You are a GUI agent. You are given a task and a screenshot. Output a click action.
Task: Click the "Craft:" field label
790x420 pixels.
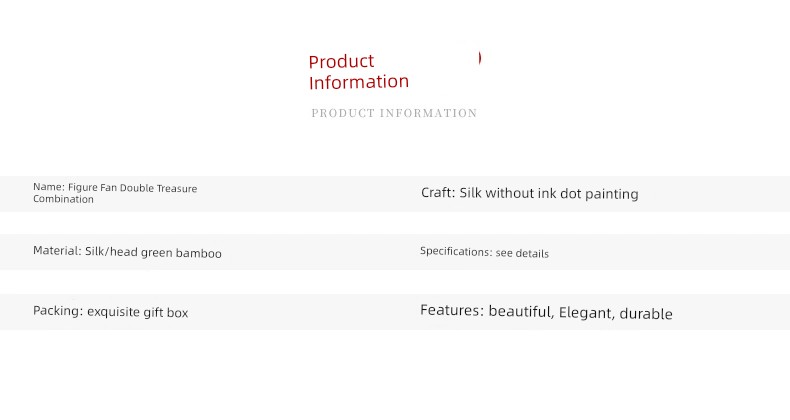pos(438,193)
